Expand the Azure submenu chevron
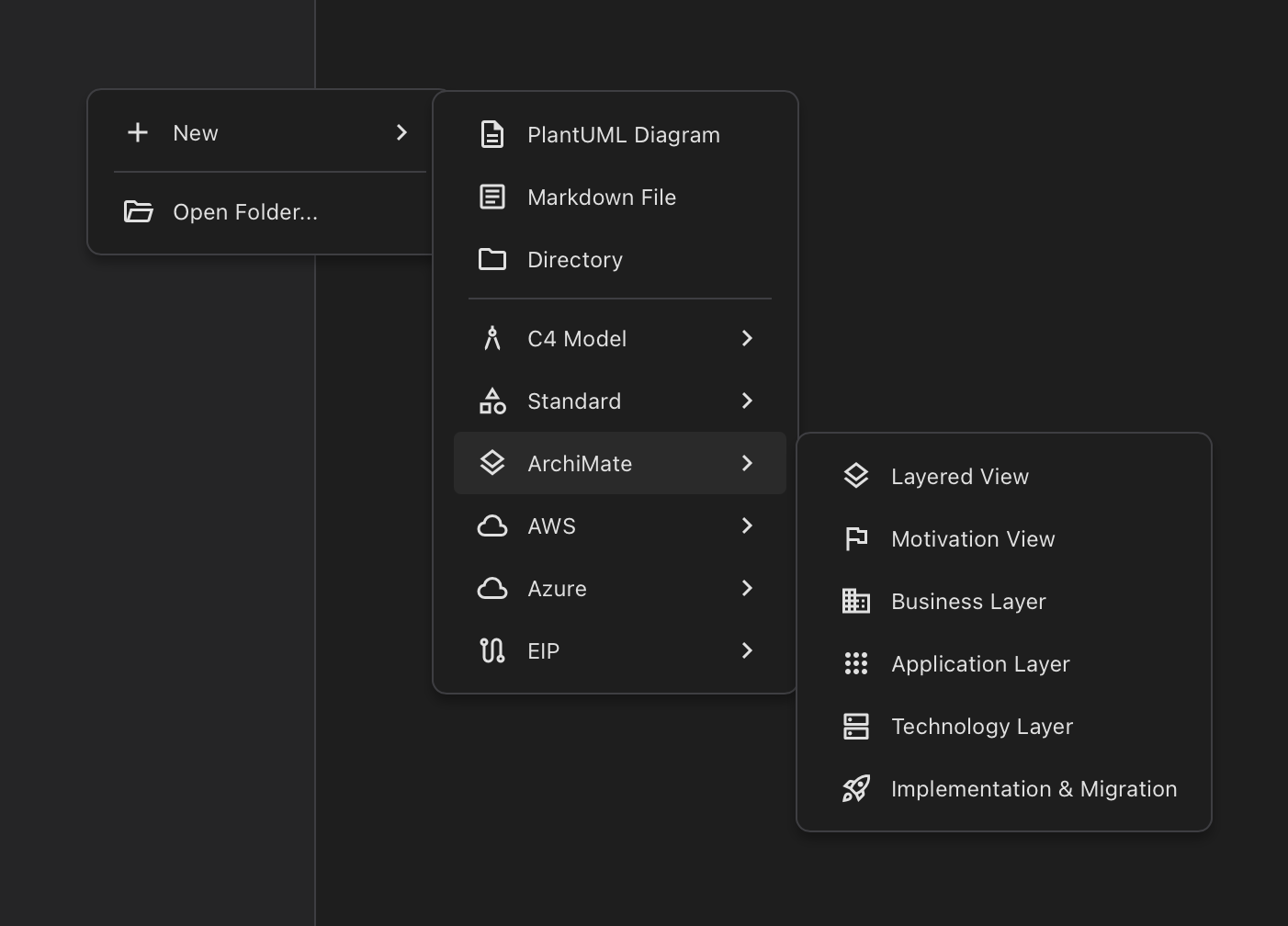The height and width of the screenshot is (926, 1288). pyautogui.click(x=747, y=588)
